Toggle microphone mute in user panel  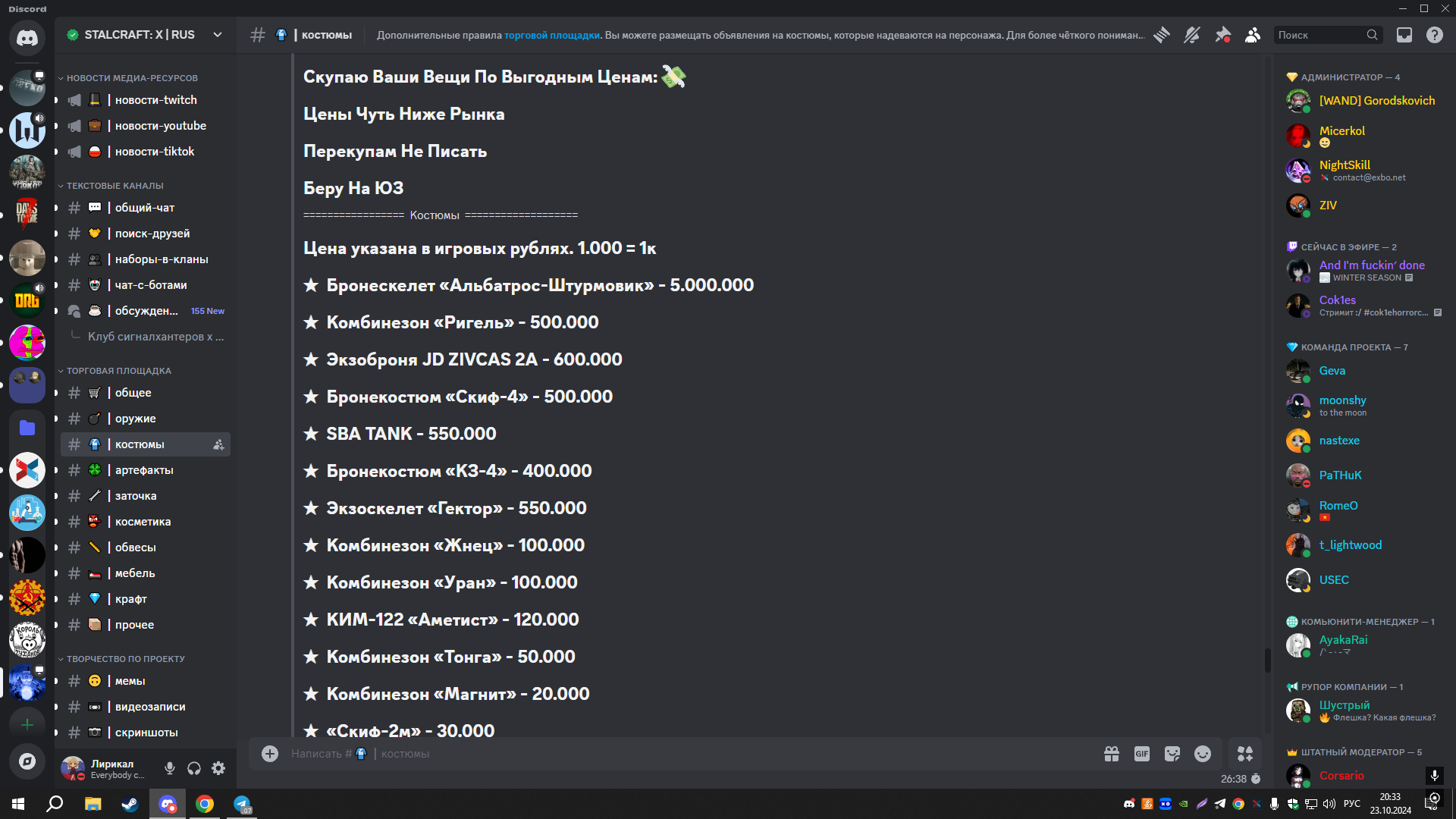click(170, 768)
